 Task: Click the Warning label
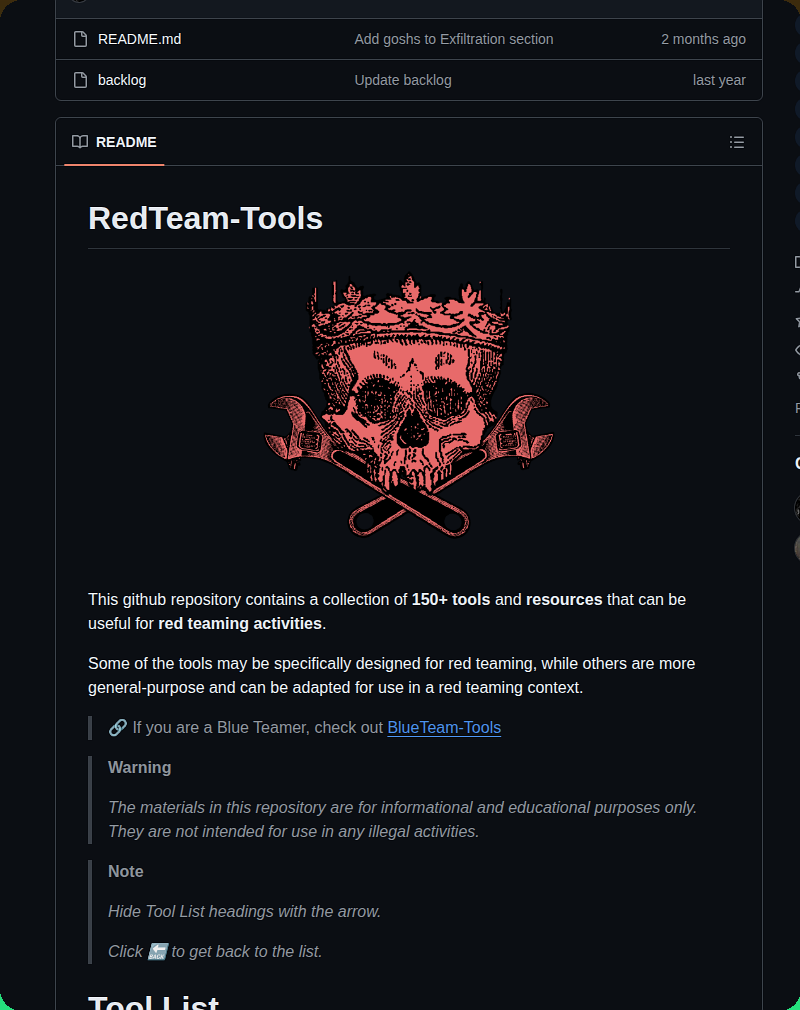140,767
